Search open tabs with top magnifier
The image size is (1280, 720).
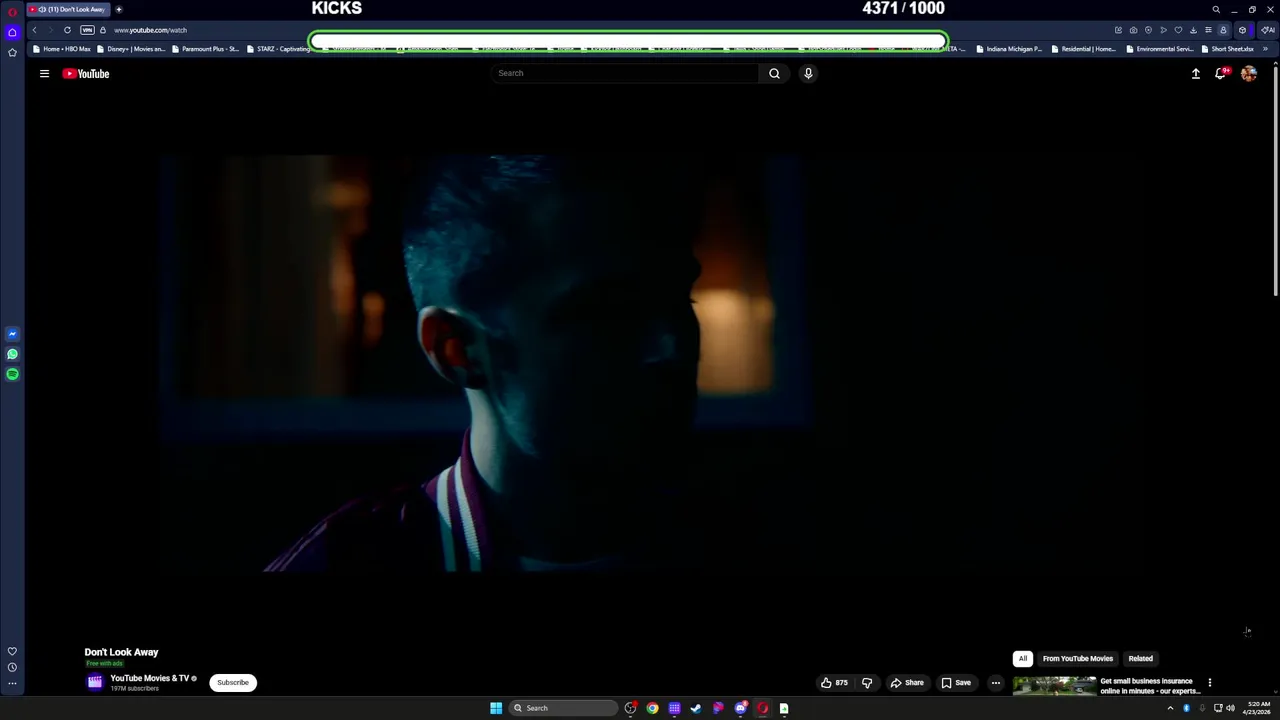pyautogui.click(x=1216, y=9)
